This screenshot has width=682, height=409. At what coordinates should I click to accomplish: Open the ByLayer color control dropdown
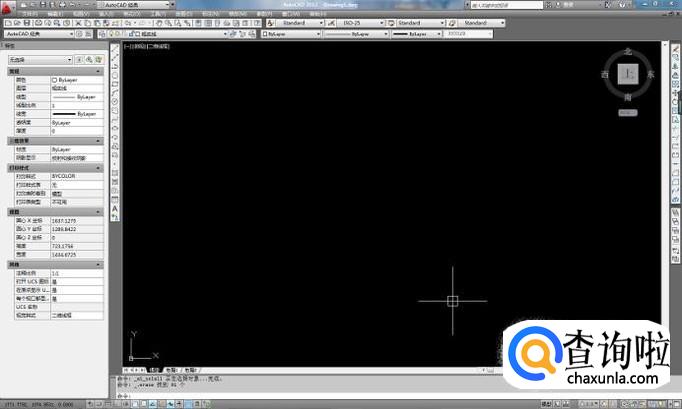pos(288,33)
